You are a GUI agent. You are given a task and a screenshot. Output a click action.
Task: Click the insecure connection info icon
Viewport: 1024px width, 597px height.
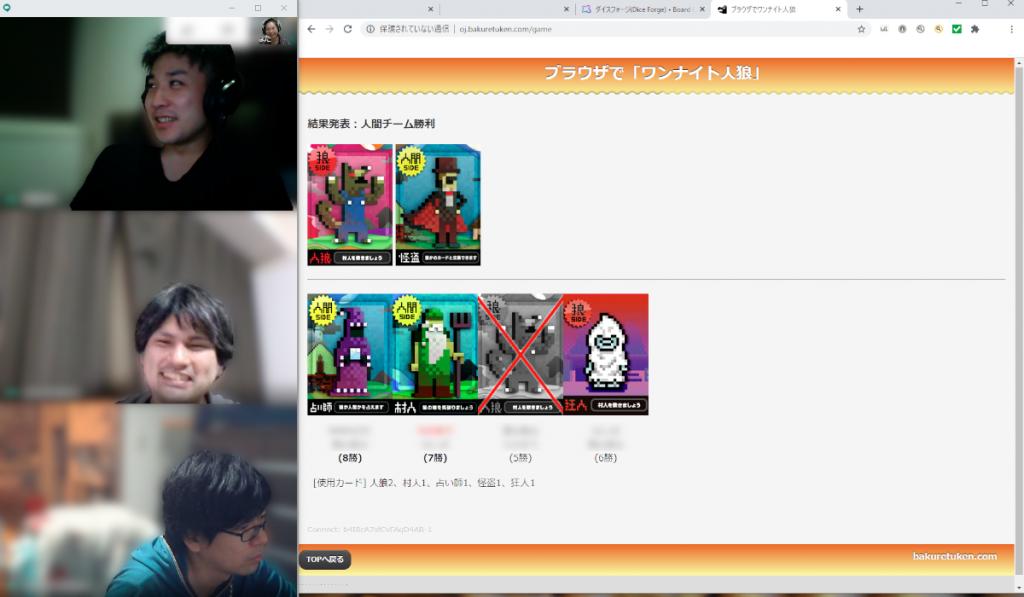pos(370,29)
